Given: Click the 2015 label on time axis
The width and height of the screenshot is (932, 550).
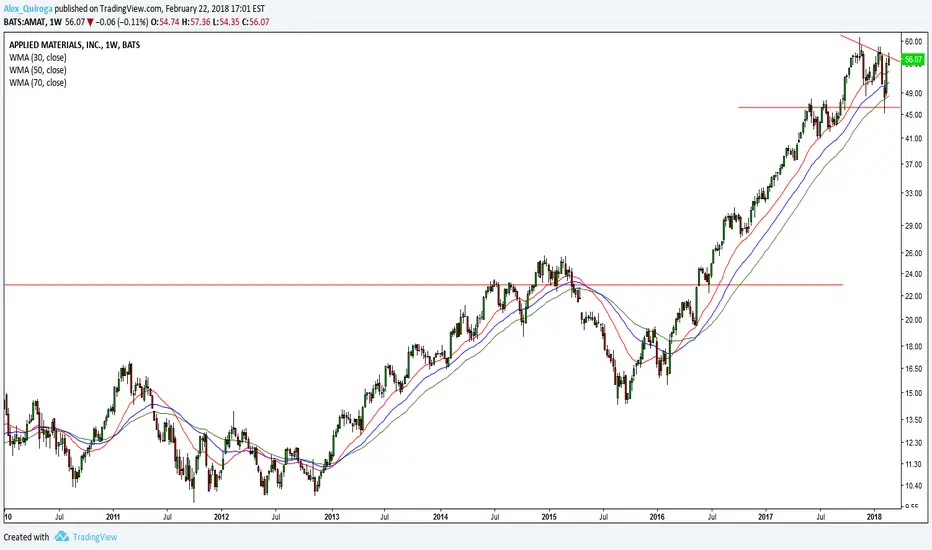Looking at the screenshot, I should coord(549,517).
